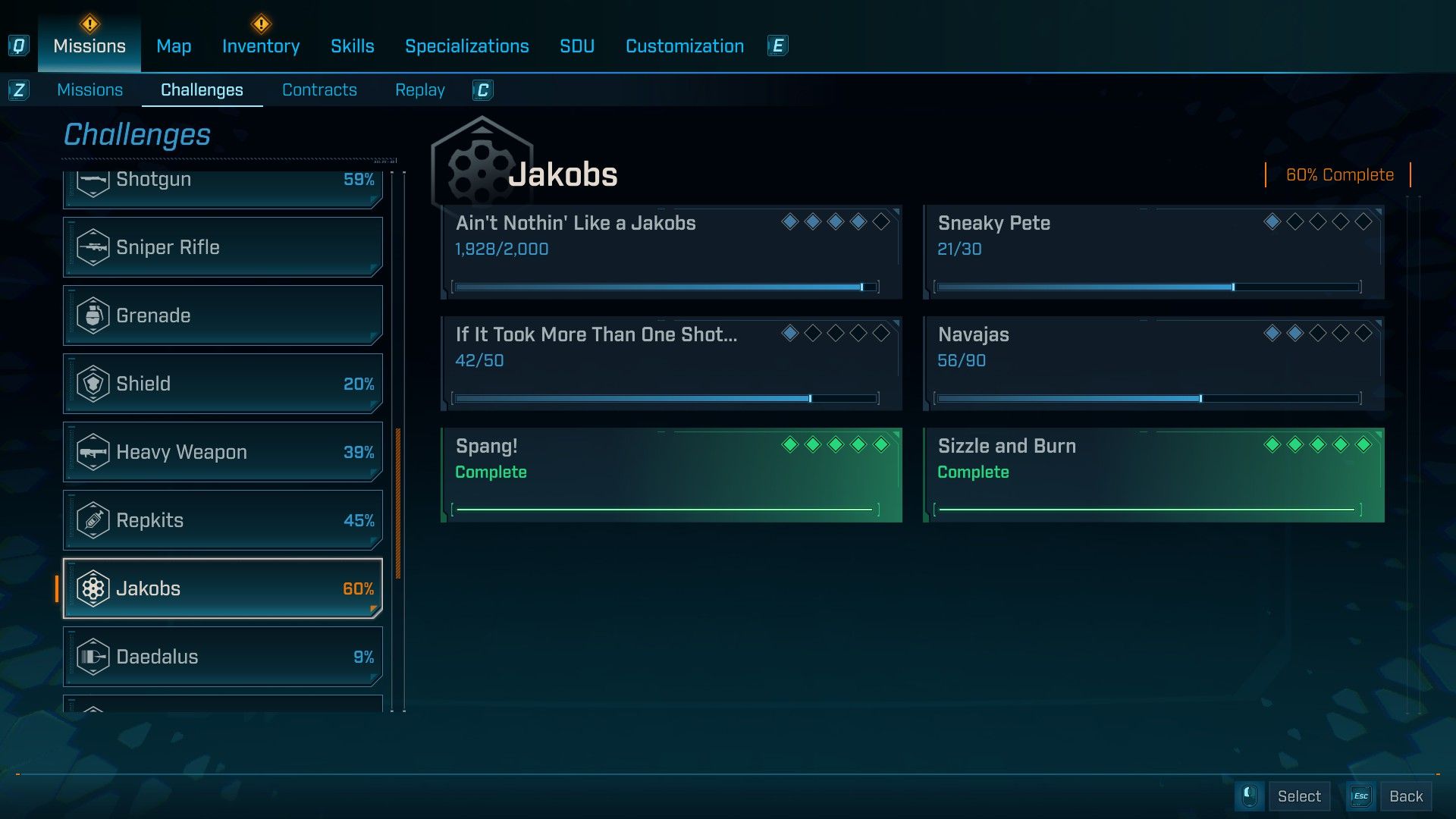
Task: Click the challenge category list scrollbar
Action: [398, 502]
